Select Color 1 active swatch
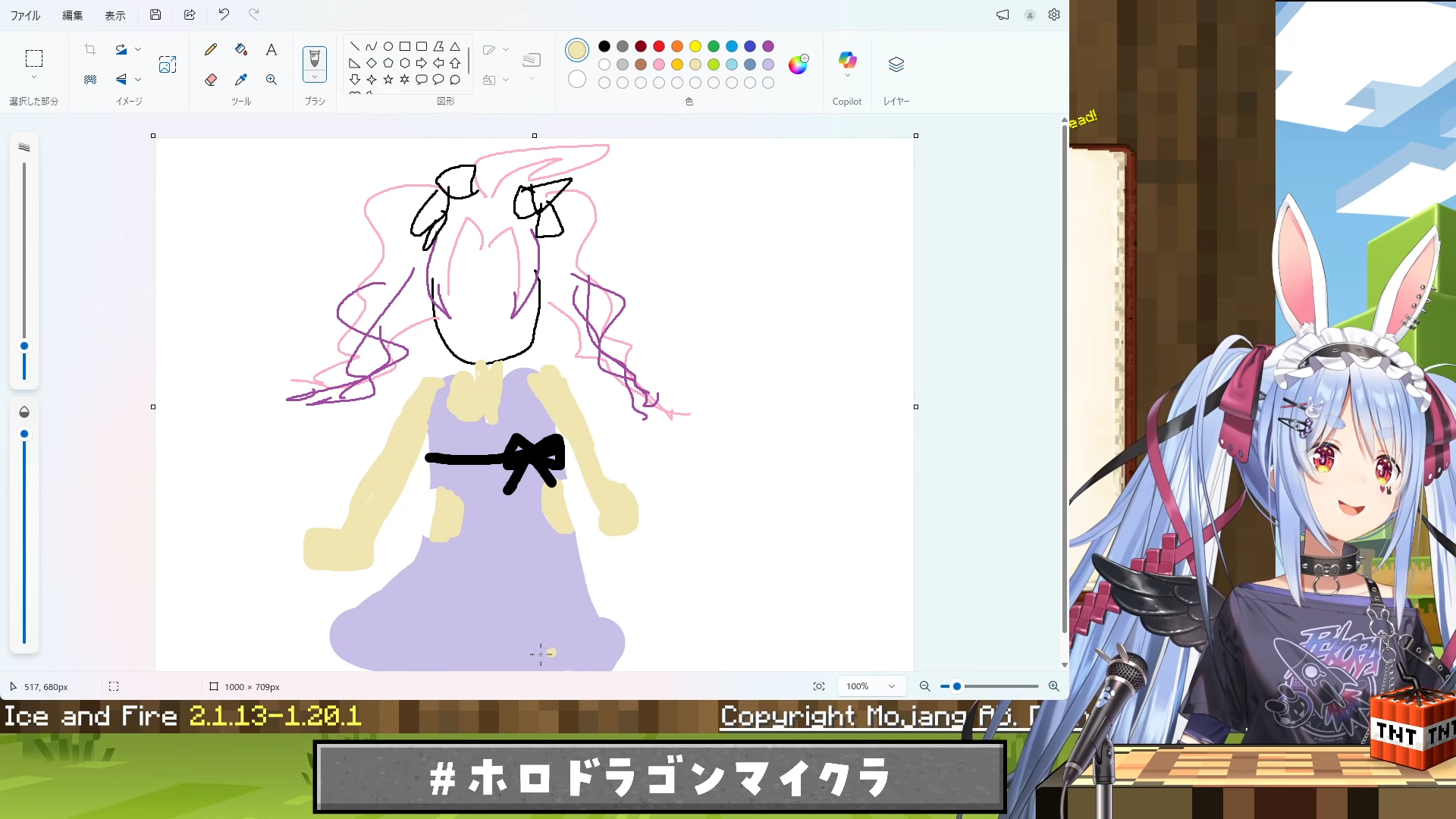The width and height of the screenshot is (1456, 819). click(577, 50)
